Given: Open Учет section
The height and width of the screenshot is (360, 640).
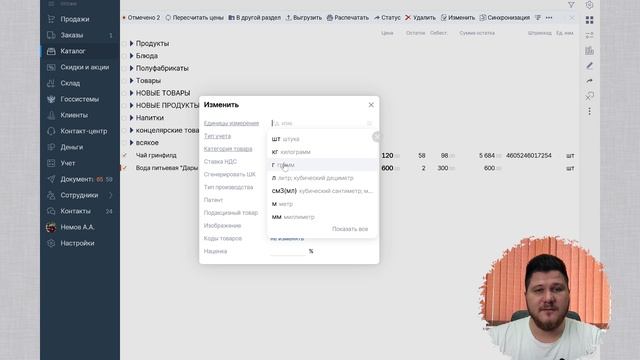Looking at the screenshot, I should click(x=68, y=163).
